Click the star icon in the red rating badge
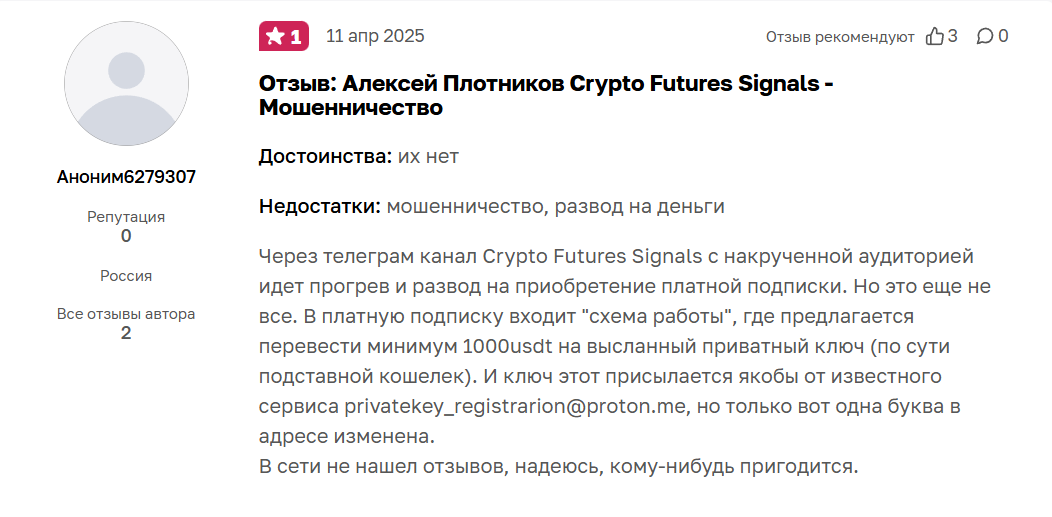The width and height of the screenshot is (1052, 517). point(275,37)
